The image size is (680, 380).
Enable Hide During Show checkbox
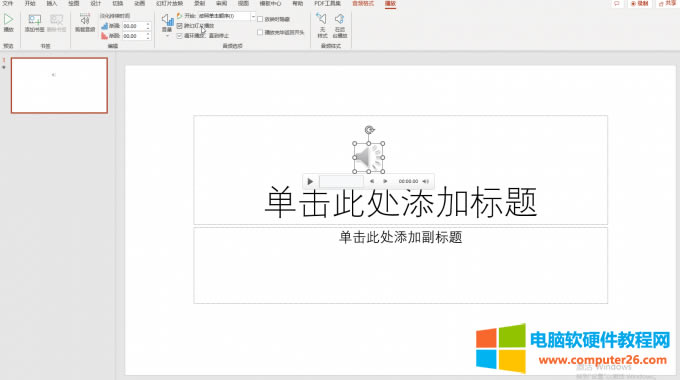click(260, 19)
